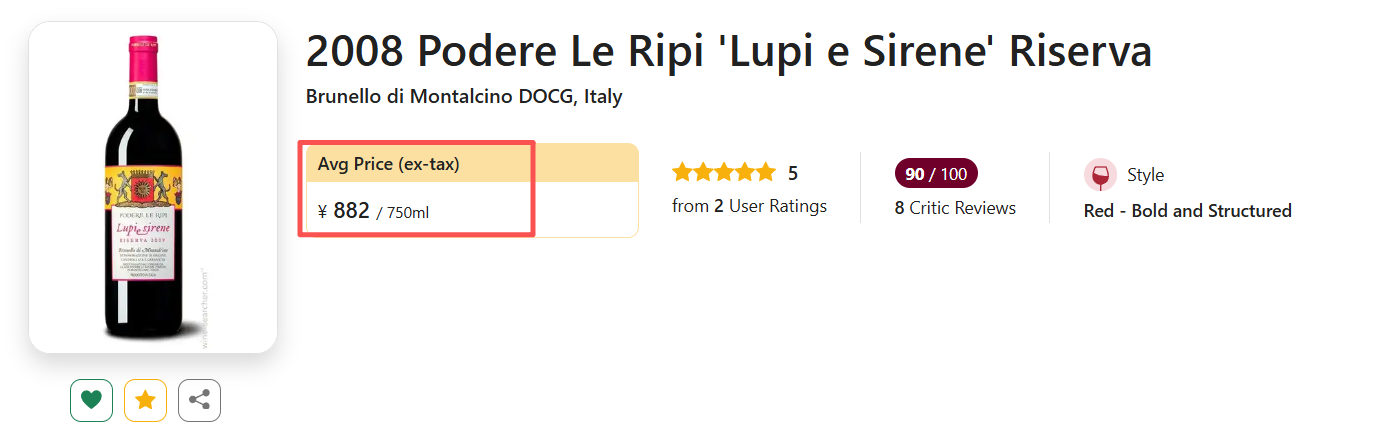Click the yen currency symbol

point(323,211)
